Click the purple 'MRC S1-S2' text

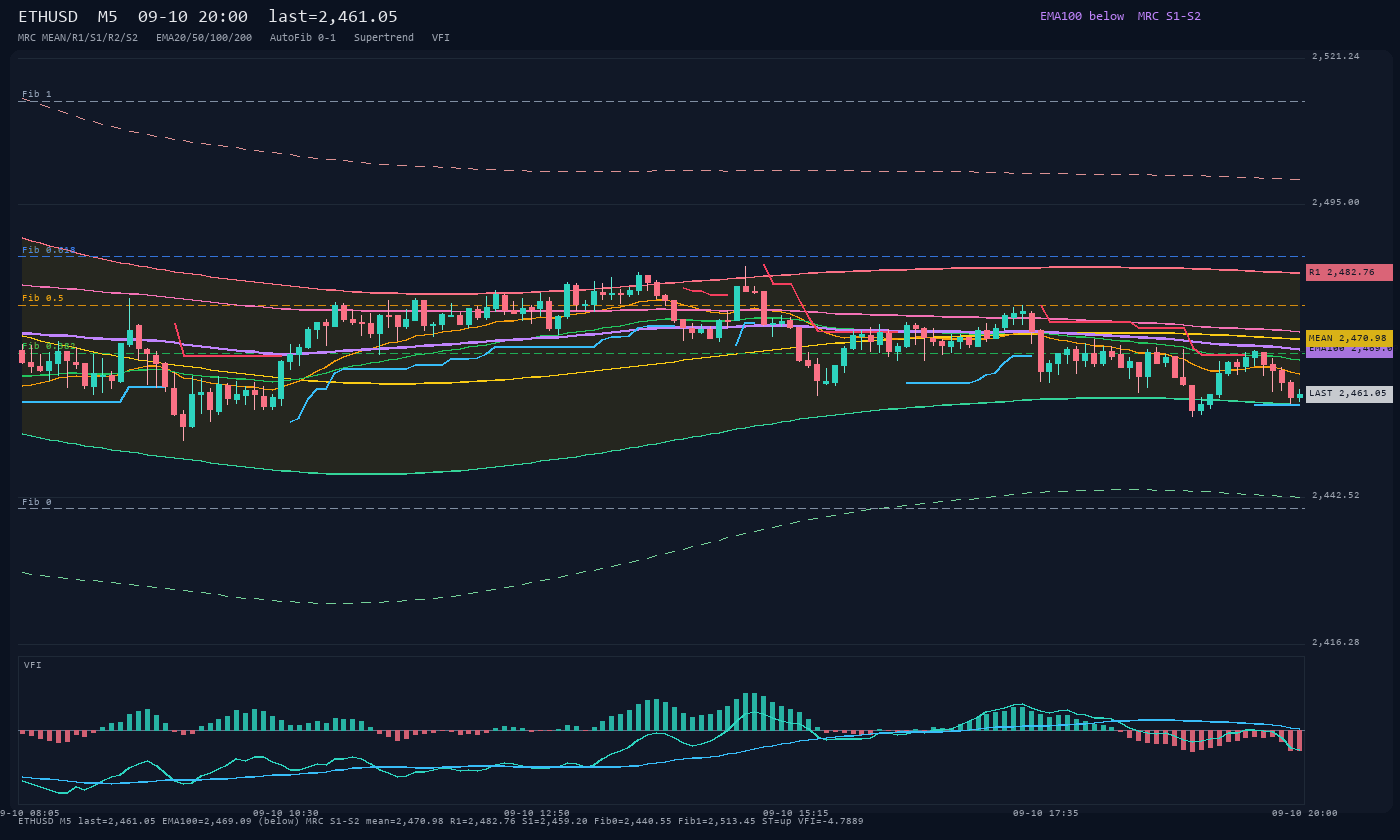[x=1169, y=16]
